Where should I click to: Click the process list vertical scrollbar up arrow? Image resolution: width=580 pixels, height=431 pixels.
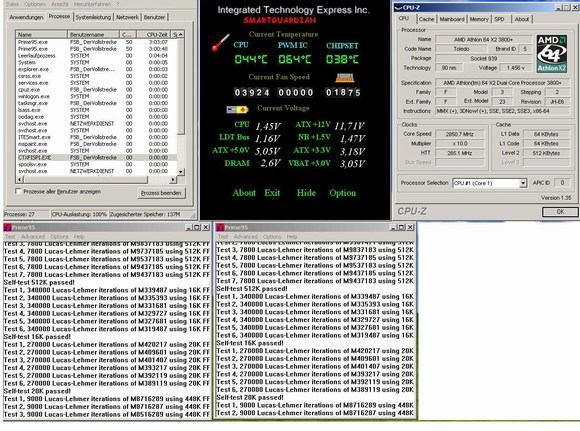click(x=181, y=34)
